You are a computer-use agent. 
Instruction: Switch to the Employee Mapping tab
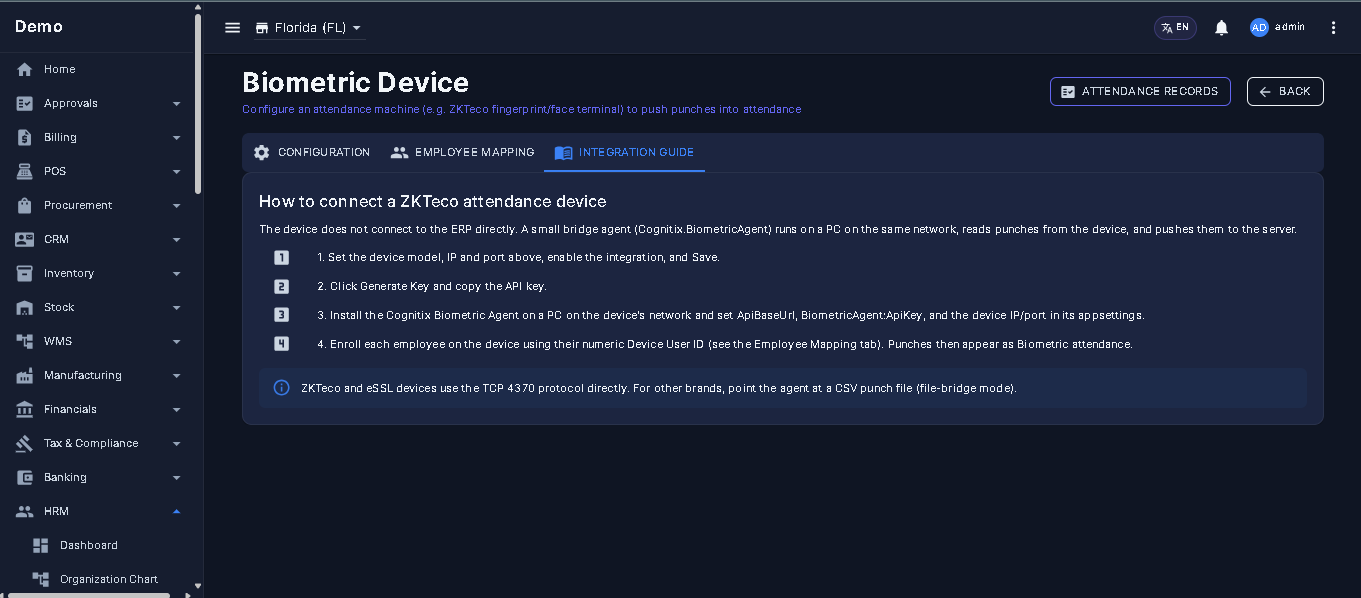click(462, 153)
